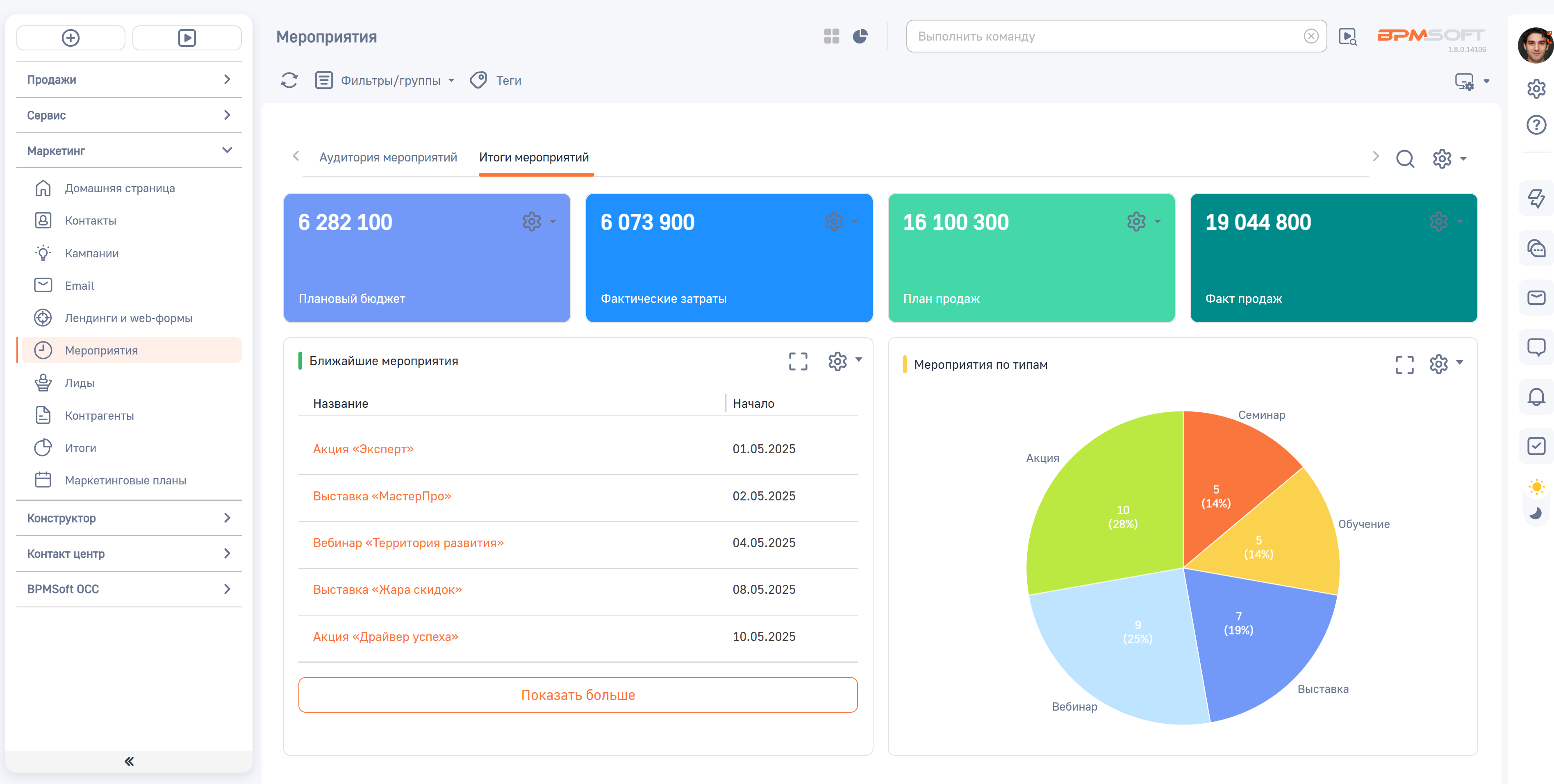Switch to Аудитория мероприятий tab
1554x784 pixels.
[388, 157]
